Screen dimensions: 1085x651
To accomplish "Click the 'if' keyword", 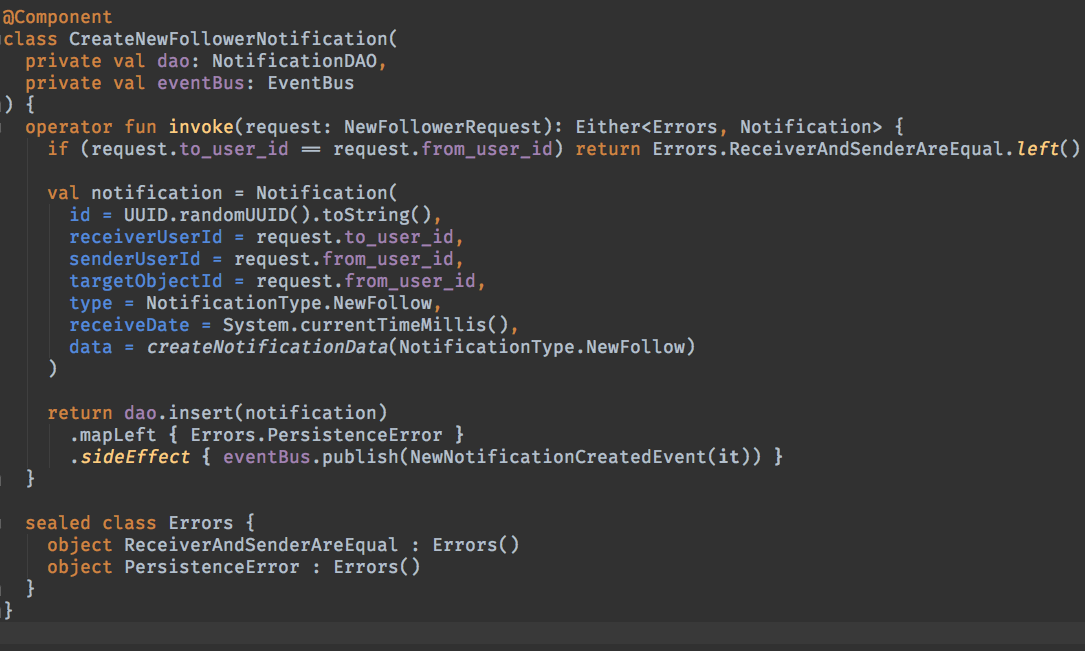I will [x=58, y=149].
